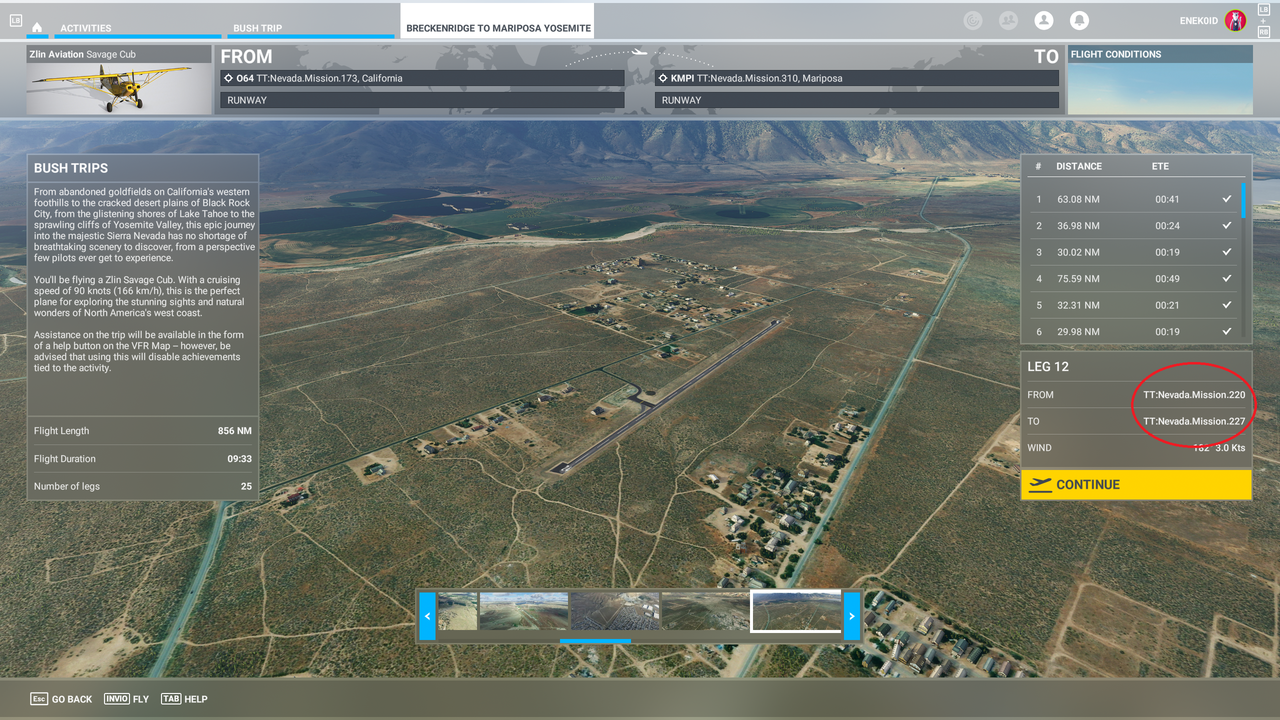The image size is (1280, 720).
Task: Click the ETE column header
Action: [1160, 166]
